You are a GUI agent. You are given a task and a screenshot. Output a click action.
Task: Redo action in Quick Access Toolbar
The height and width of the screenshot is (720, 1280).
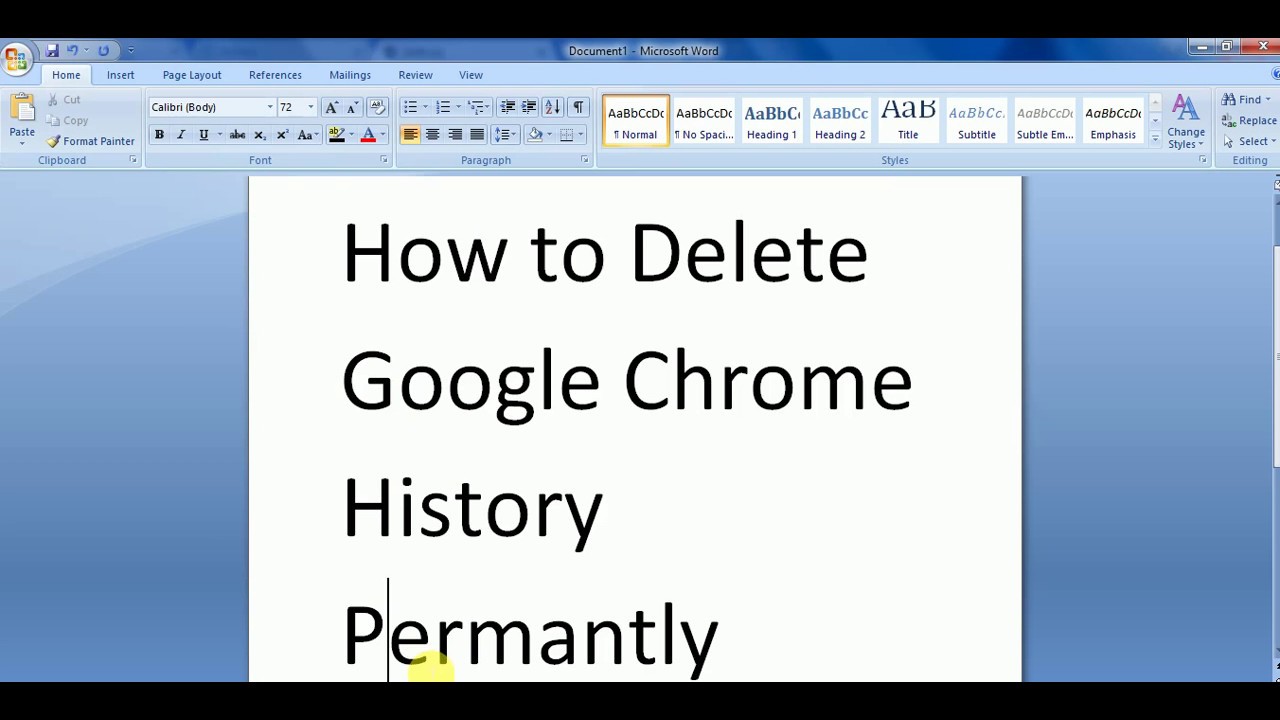103,50
